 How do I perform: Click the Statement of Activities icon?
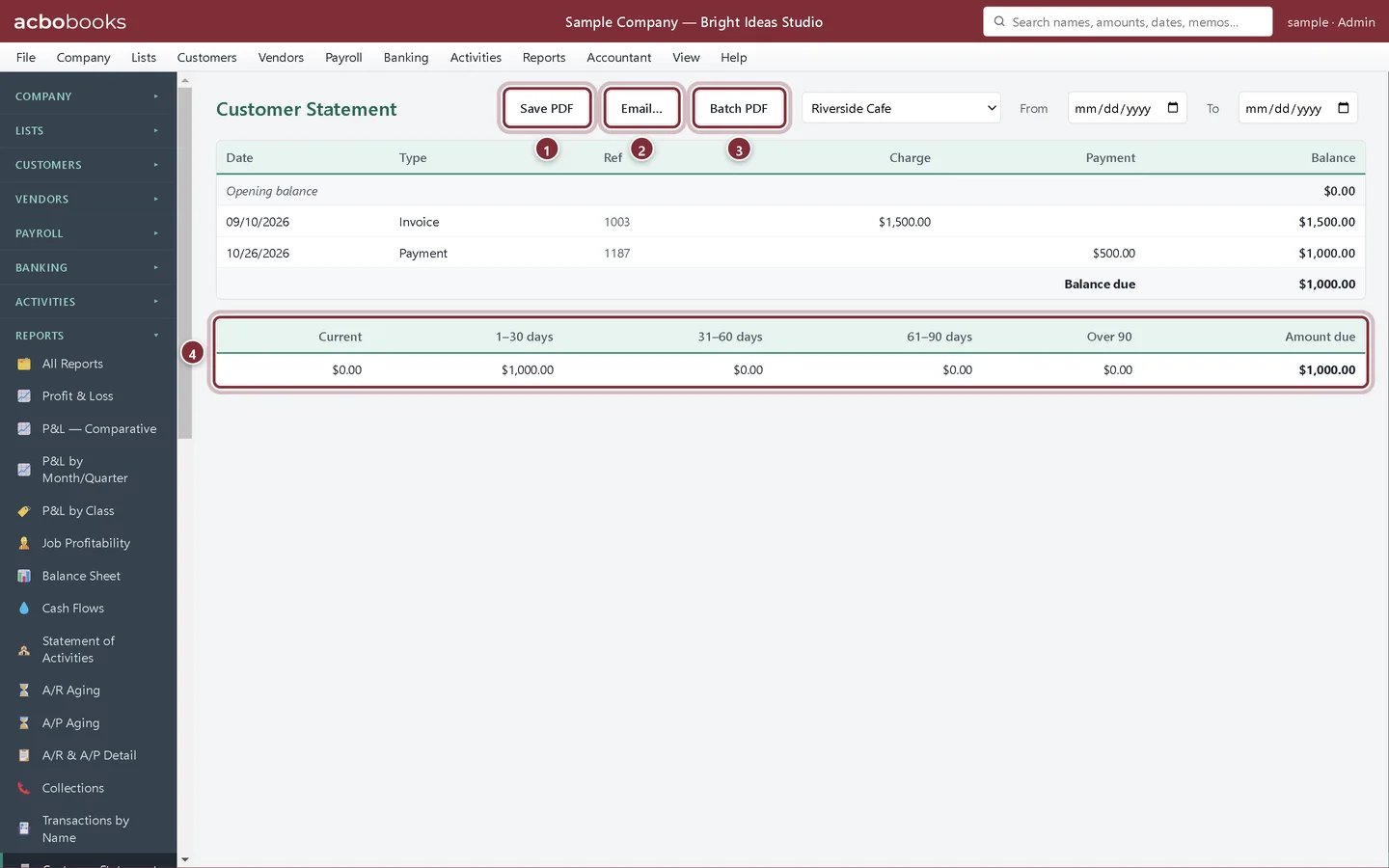coord(24,650)
